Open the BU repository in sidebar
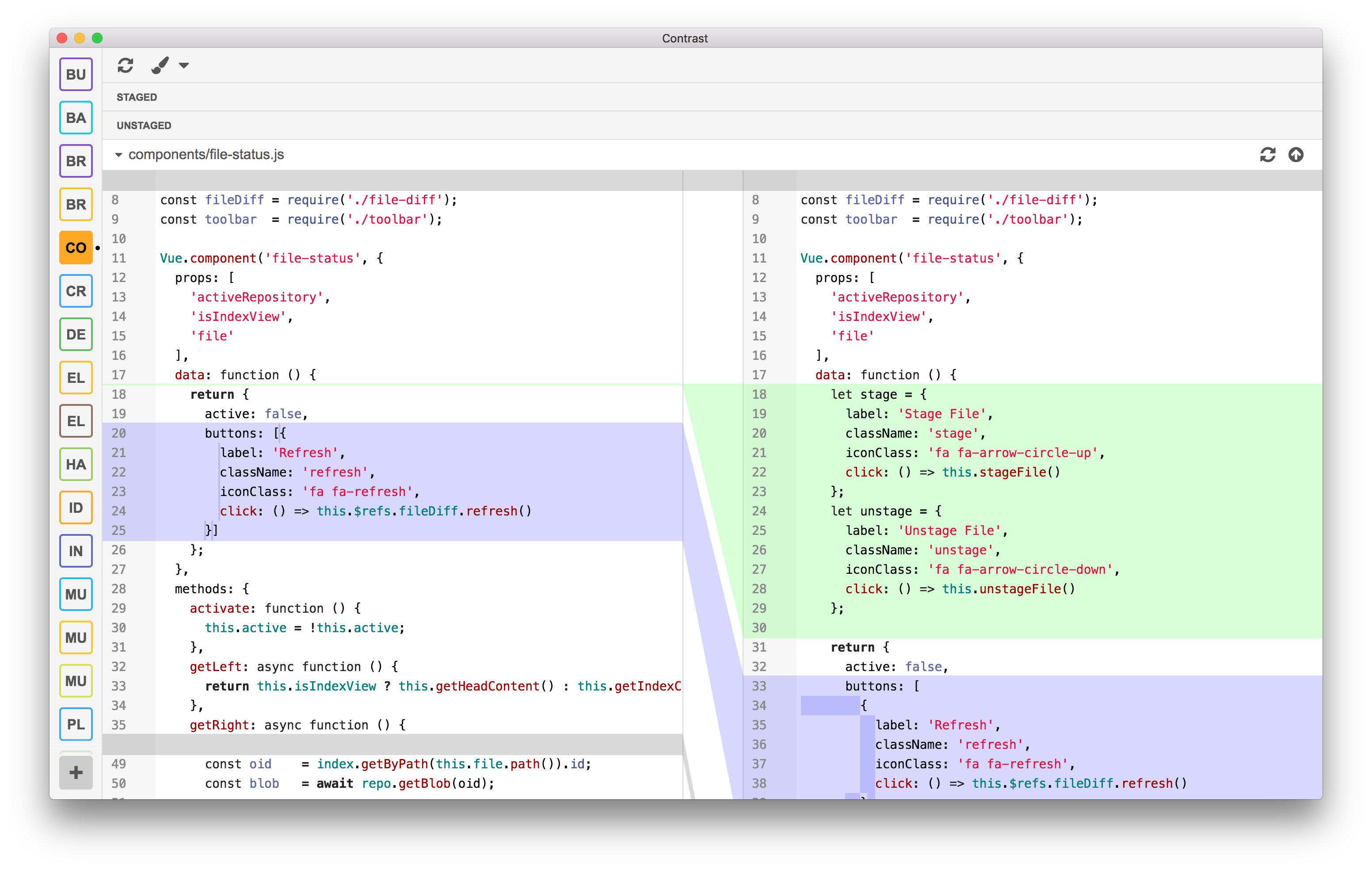 tap(76, 74)
